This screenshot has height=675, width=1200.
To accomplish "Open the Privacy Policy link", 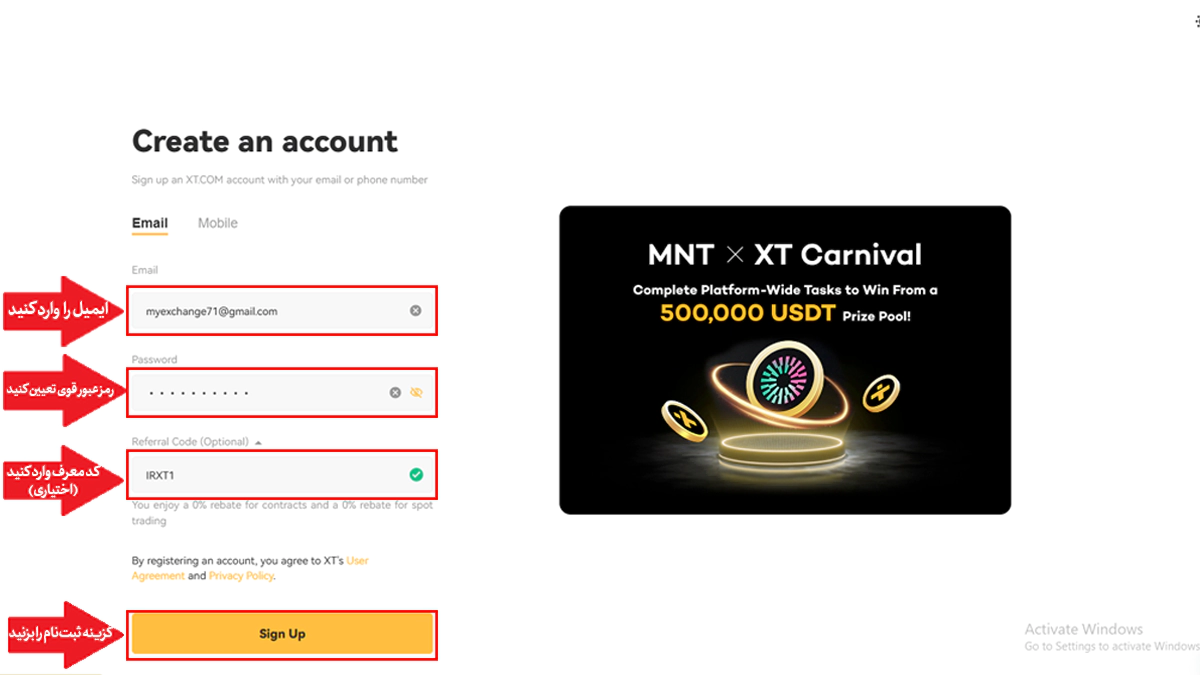I will [240, 576].
